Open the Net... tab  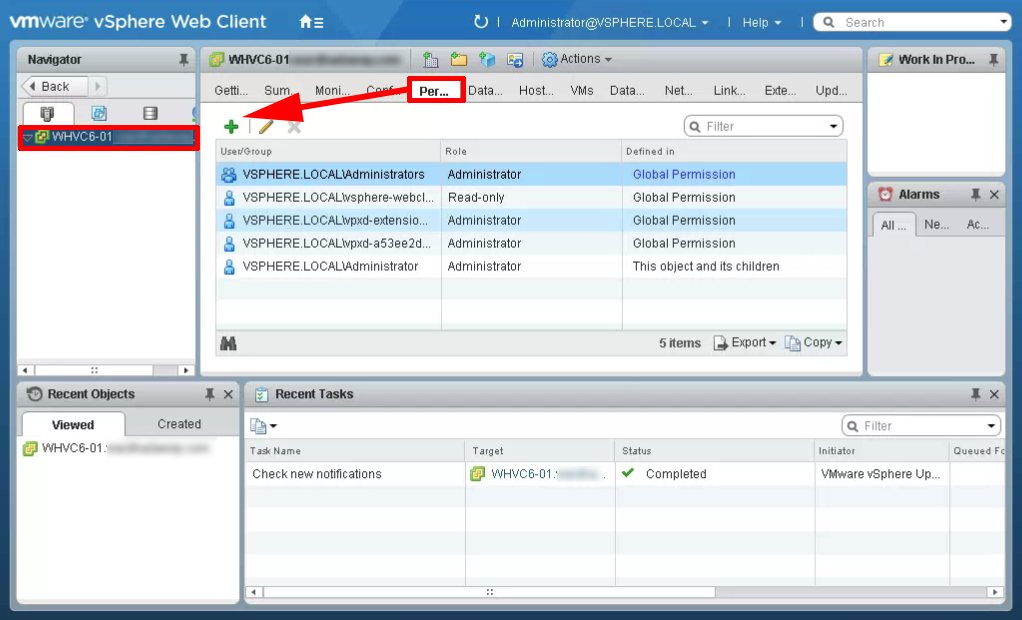[679, 91]
